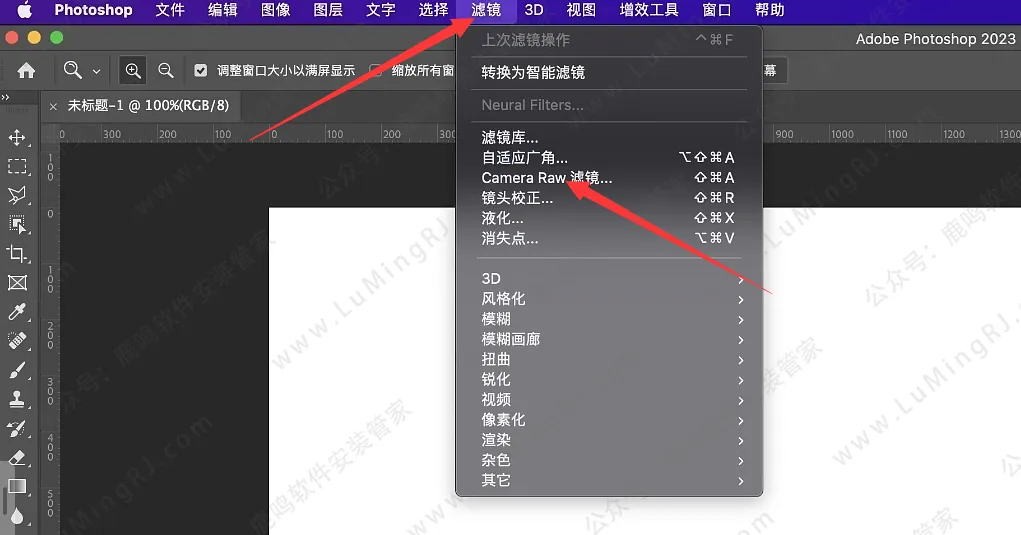Expand the 其它 submenu
Viewport: 1021px width, 535px height.
point(609,480)
